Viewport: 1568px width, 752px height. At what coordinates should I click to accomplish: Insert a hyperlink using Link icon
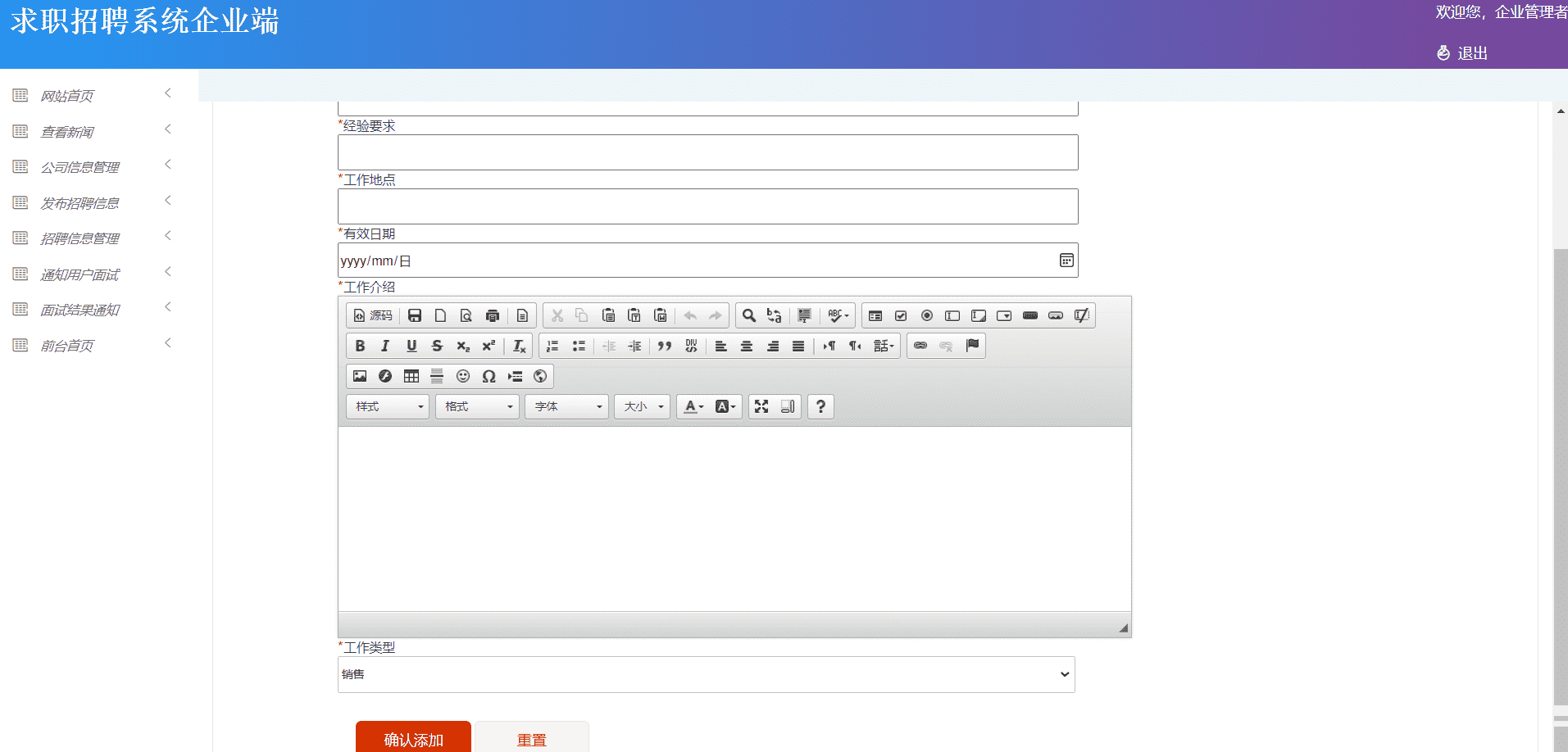920,346
